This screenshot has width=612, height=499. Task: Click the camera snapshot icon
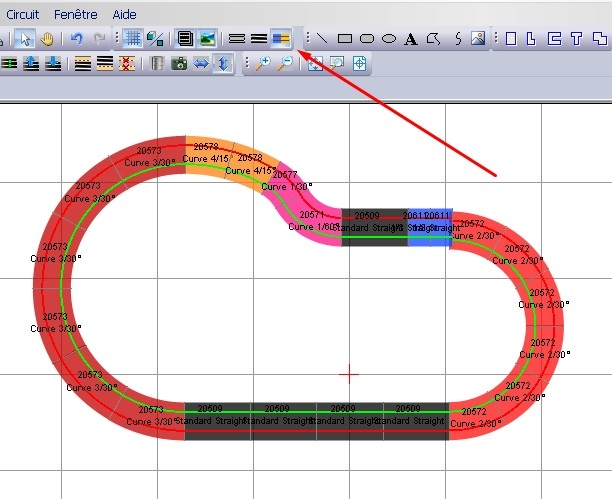(178, 63)
